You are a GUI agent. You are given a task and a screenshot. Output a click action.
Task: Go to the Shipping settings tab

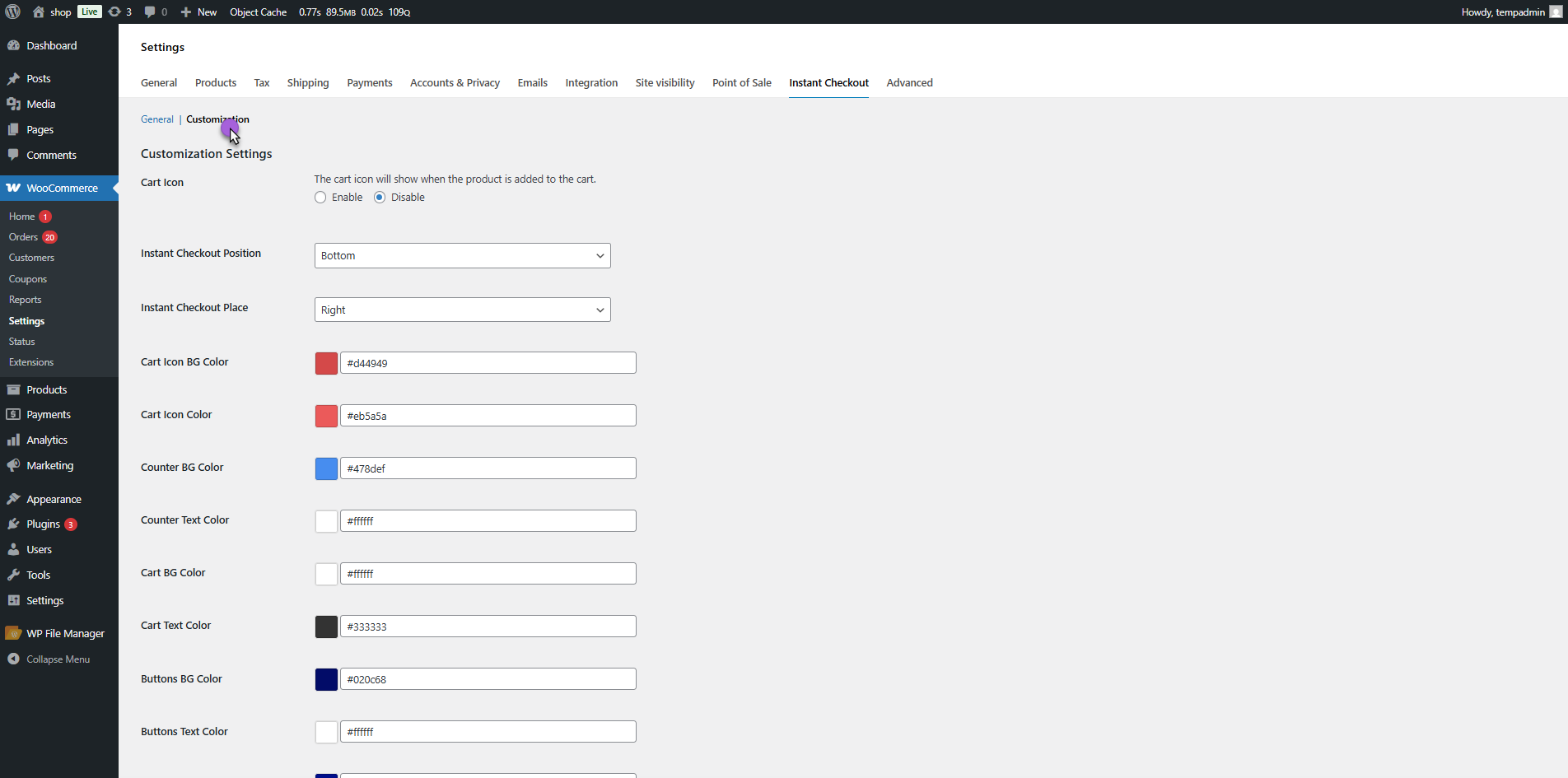pyautogui.click(x=307, y=83)
